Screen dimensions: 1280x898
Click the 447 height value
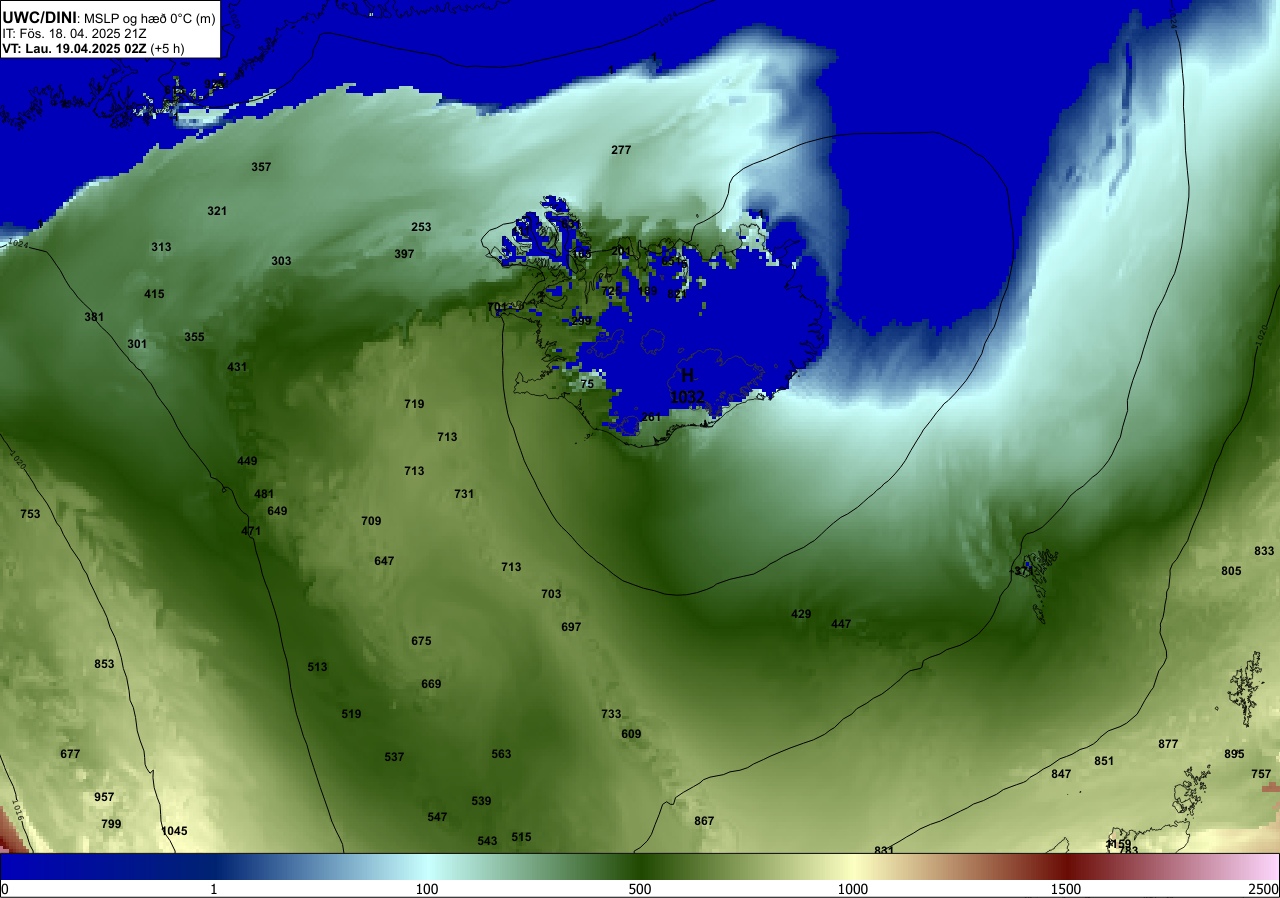tap(841, 624)
